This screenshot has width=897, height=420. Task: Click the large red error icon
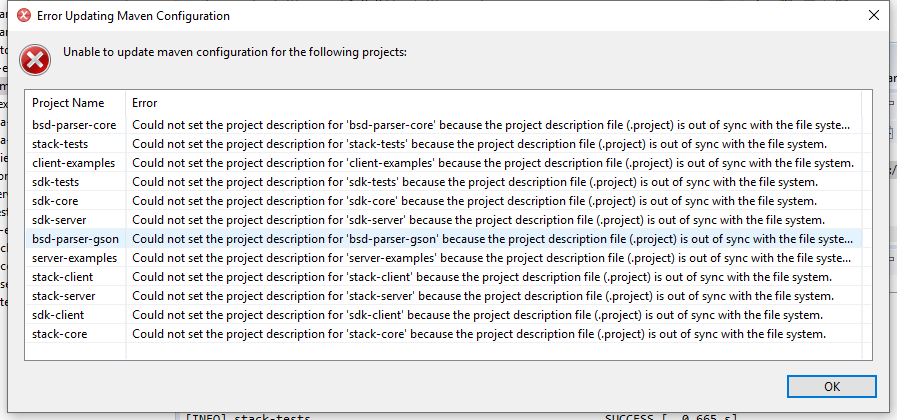(36, 59)
